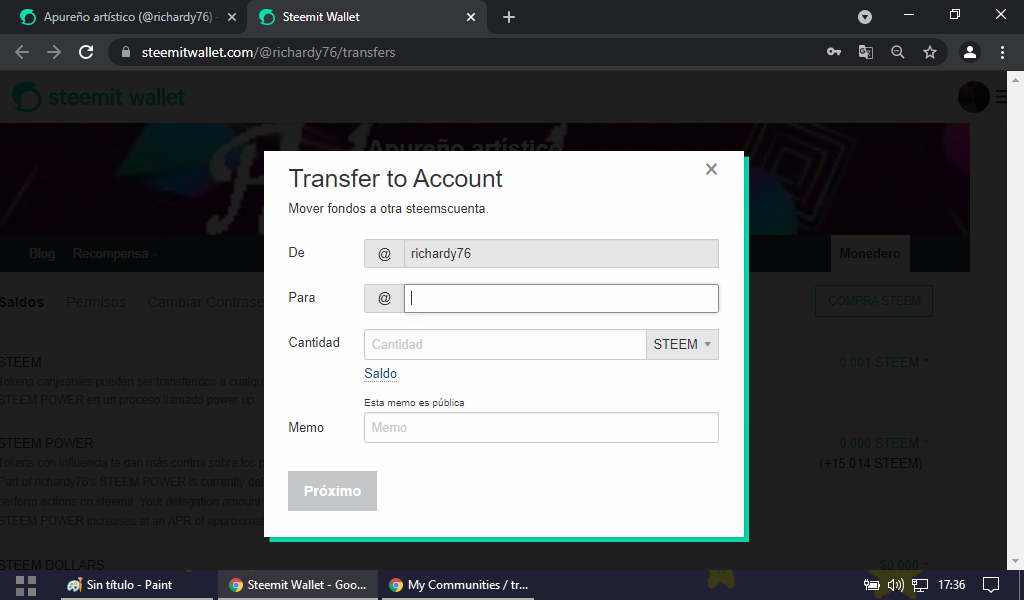Open the STEEM currency dropdown
1024x600 pixels.
682,344
